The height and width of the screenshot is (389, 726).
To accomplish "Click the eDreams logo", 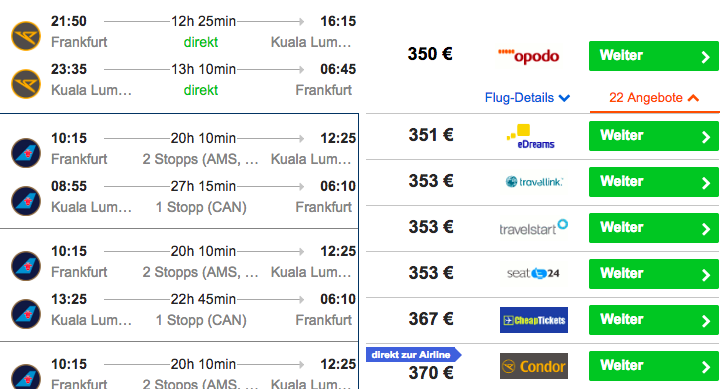I will tap(531, 136).
